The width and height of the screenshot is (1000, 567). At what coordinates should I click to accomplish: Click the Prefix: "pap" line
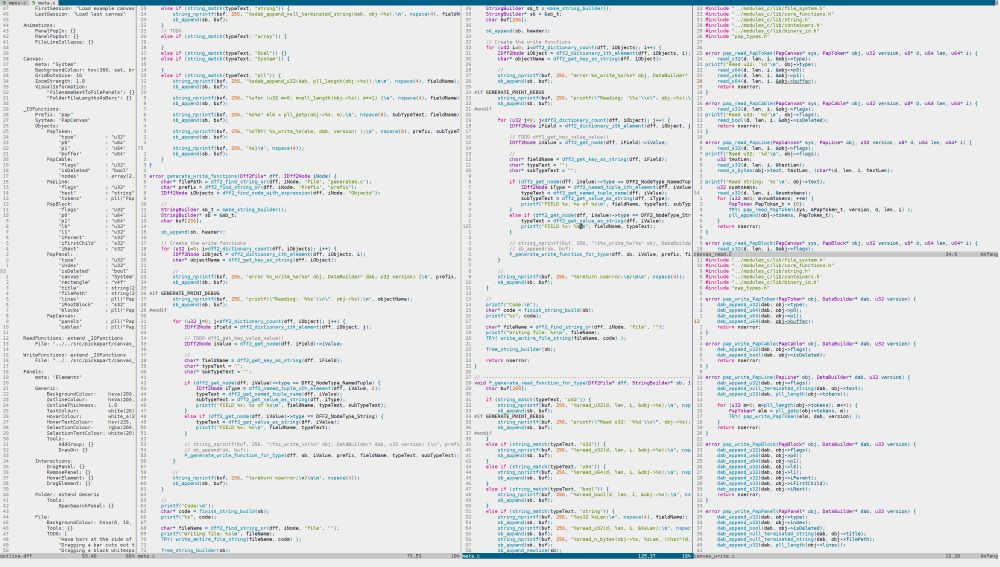(54, 115)
